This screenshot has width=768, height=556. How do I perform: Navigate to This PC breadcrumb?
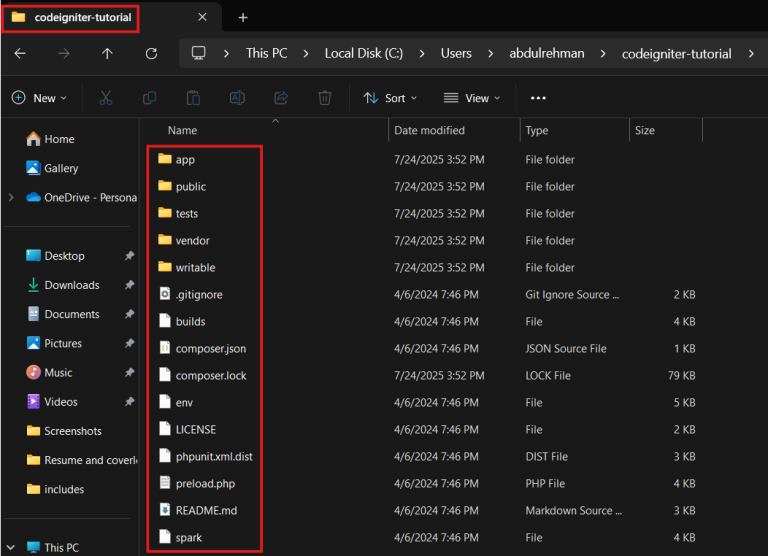click(266, 53)
